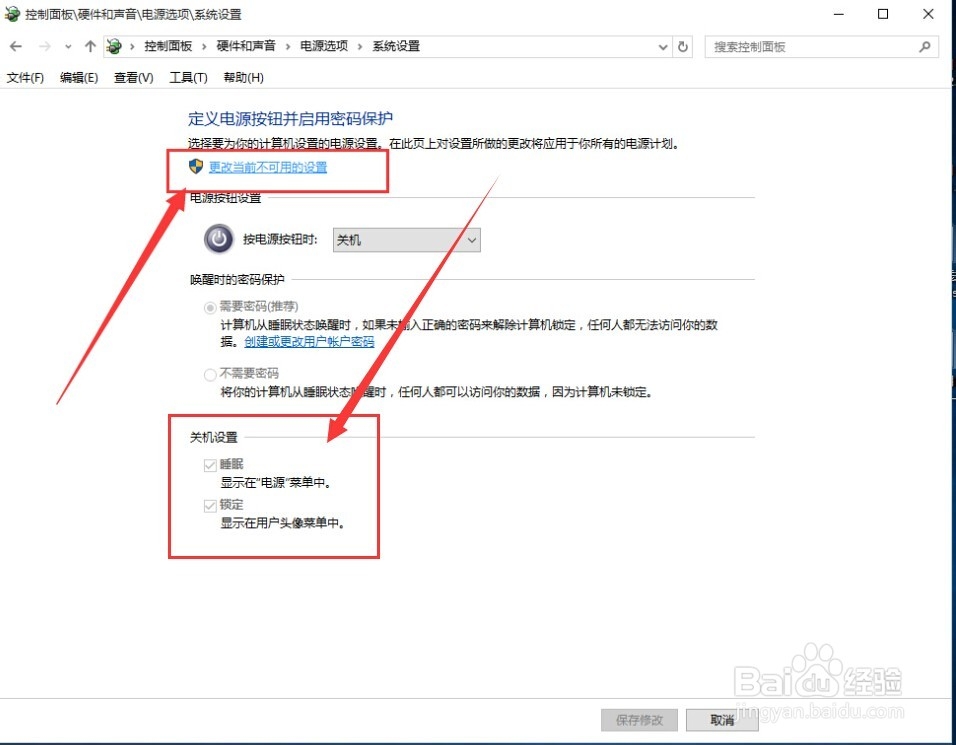956x745 pixels.
Task: Expand the address bar history dropdown
Action: pos(662,46)
